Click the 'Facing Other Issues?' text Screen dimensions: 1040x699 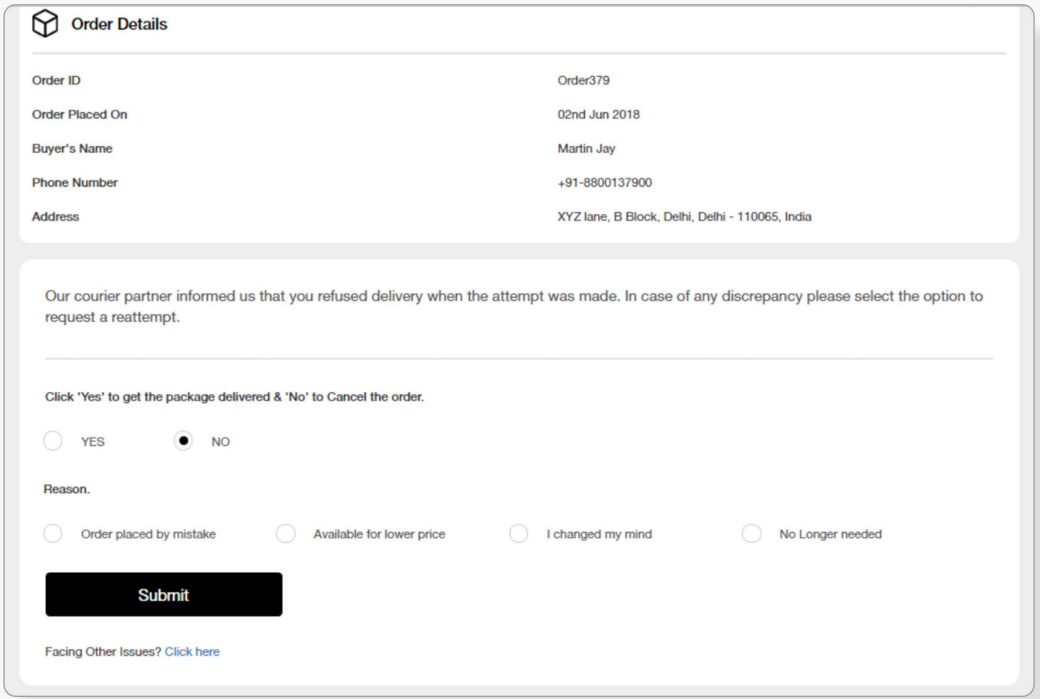103,651
